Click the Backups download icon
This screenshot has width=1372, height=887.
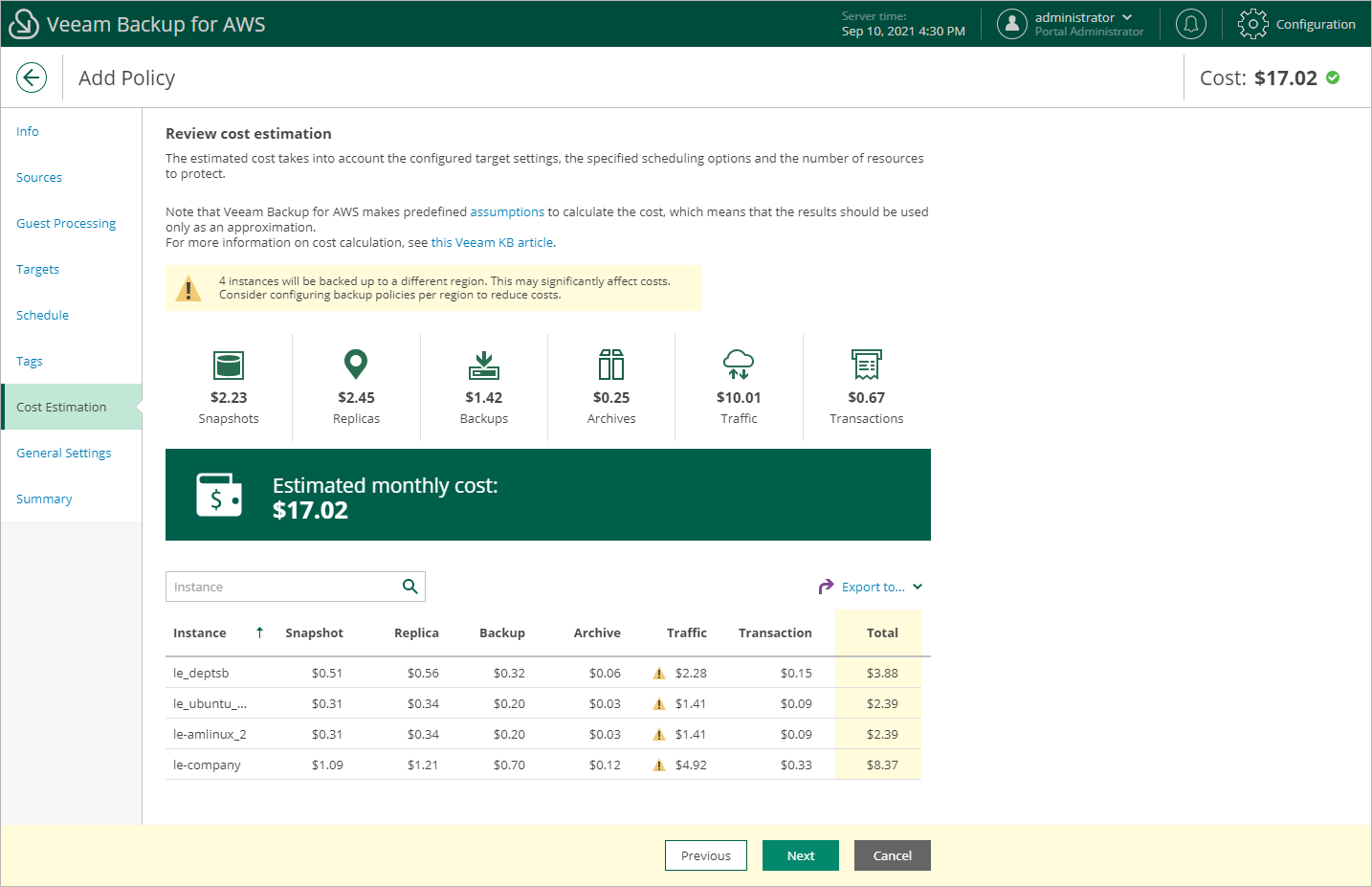pyautogui.click(x=484, y=365)
